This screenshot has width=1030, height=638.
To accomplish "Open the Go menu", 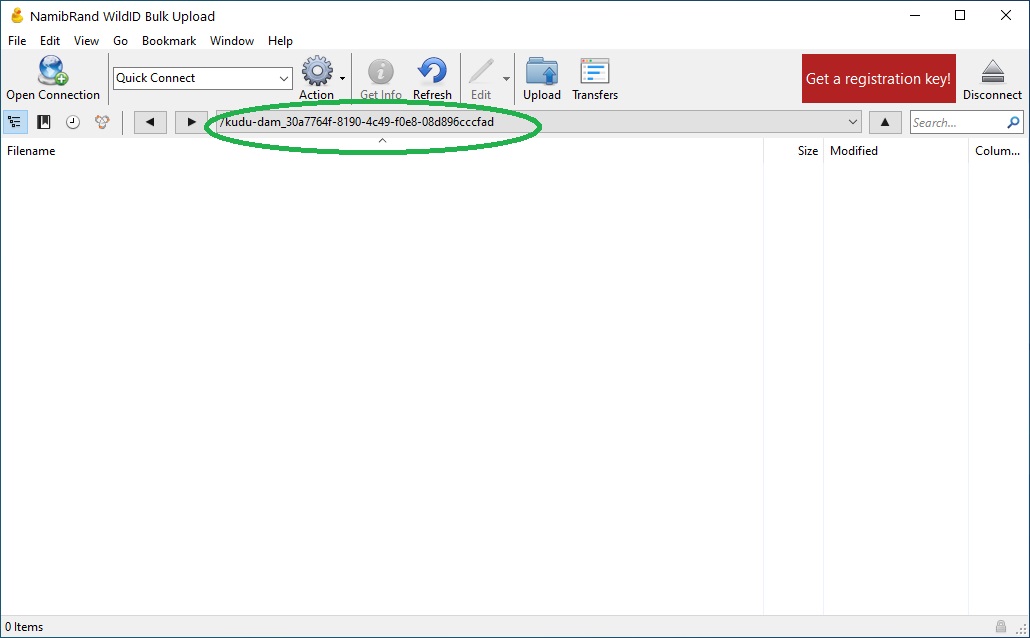I will tap(120, 41).
